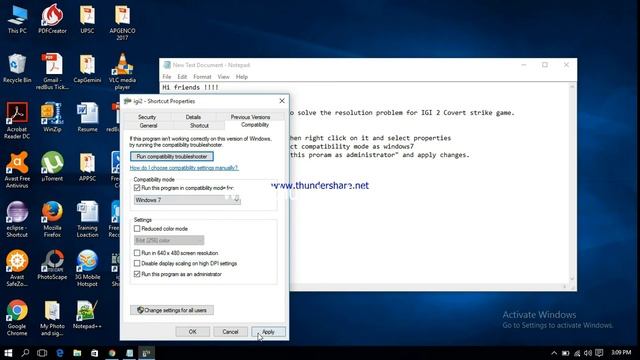
Task: Click the Notepad vertical scrollbar
Action: point(572,184)
